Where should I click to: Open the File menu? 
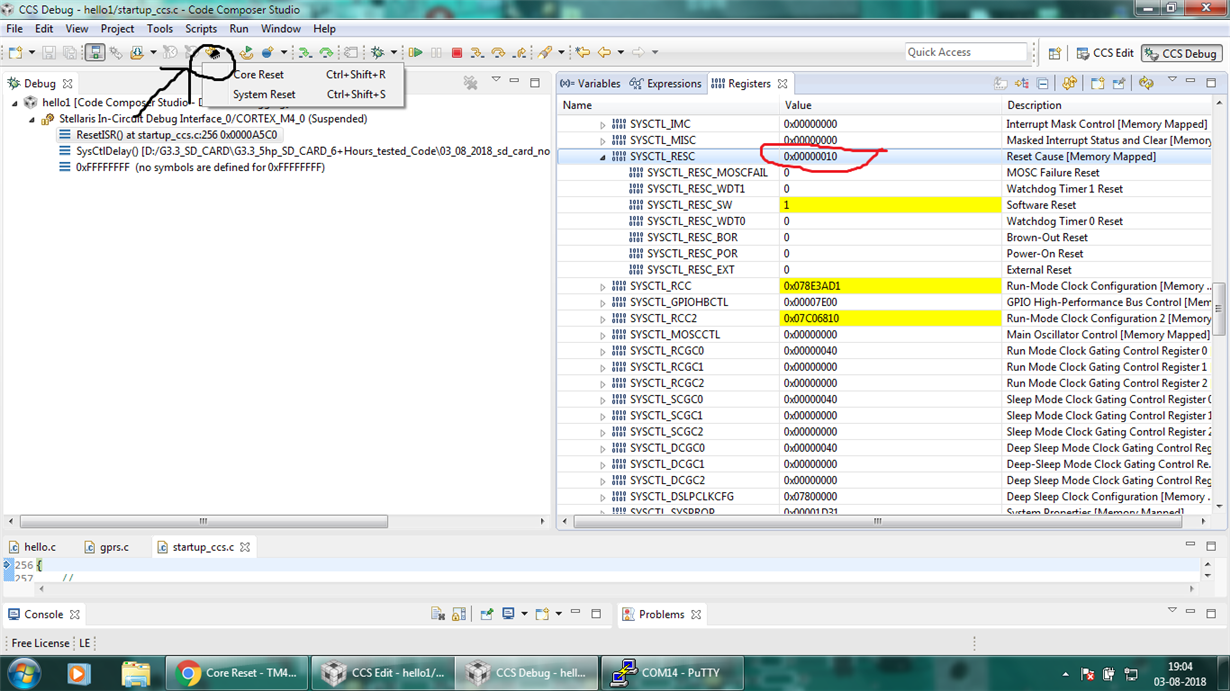tap(15, 29)
